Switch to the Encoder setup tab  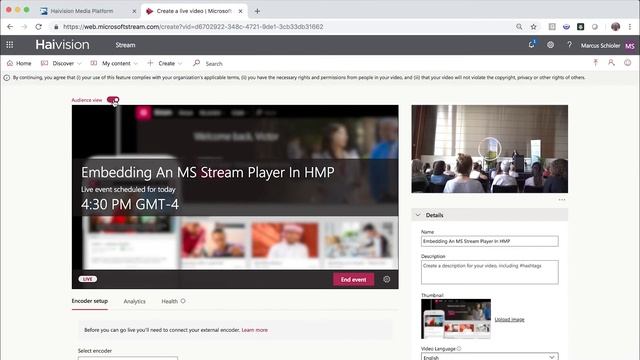click(90, 301)
